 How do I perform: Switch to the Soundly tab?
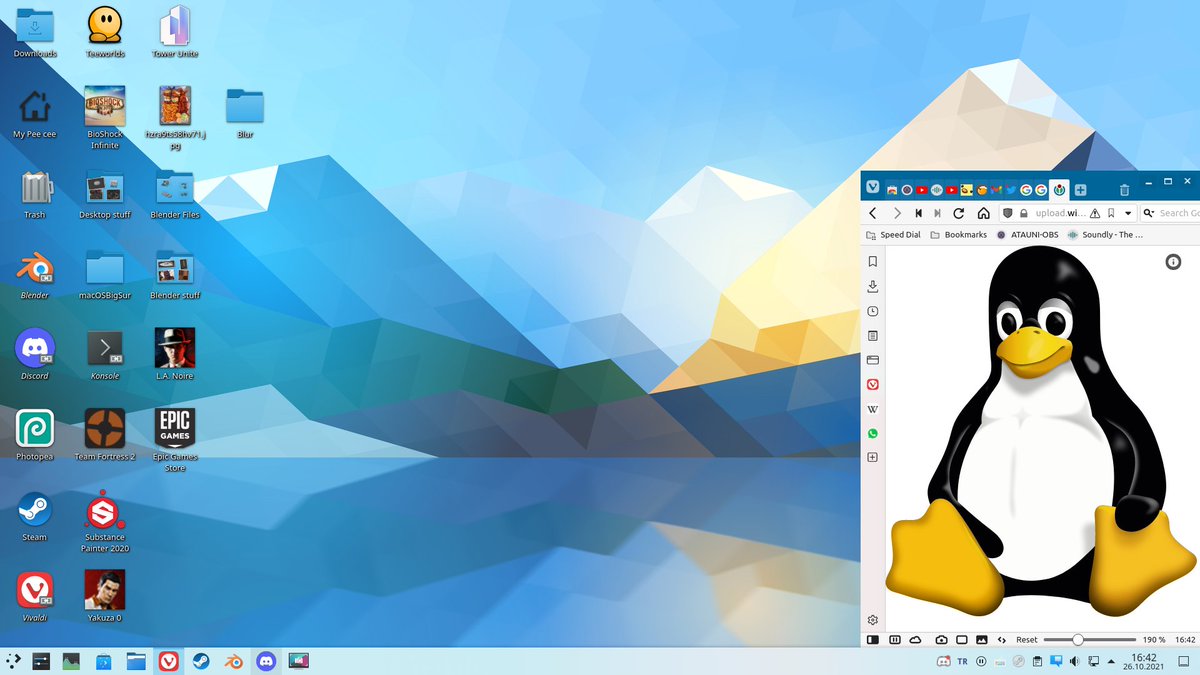coord(937,190)
